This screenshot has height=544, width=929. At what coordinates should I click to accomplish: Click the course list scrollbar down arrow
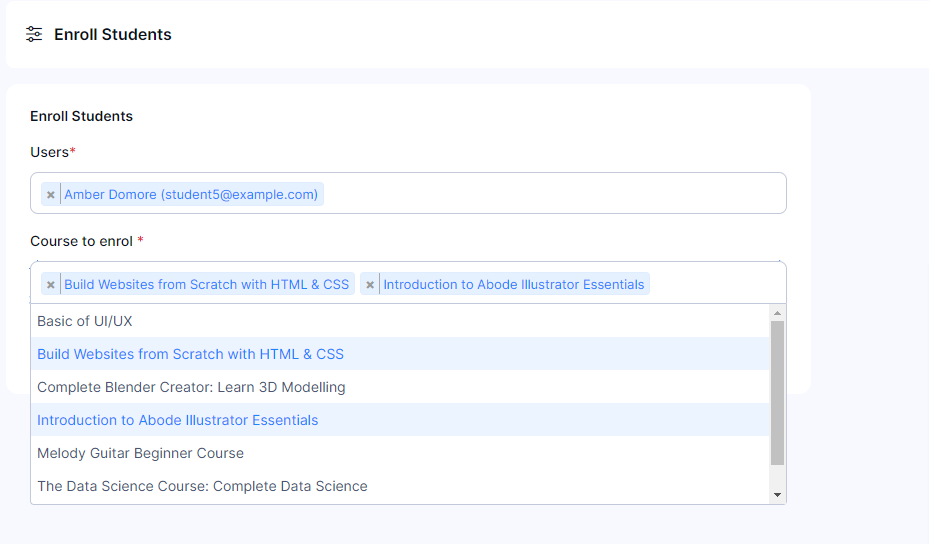(777, 495)
